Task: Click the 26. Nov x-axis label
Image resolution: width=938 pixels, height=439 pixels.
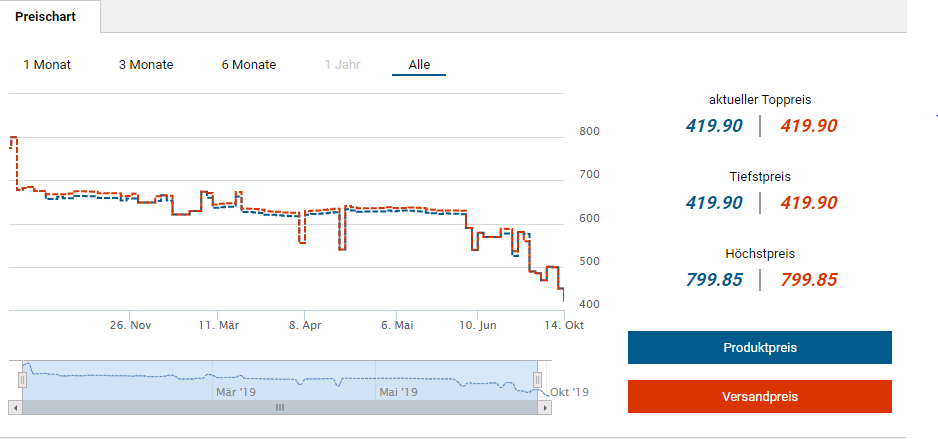Action: pos(131,325)
